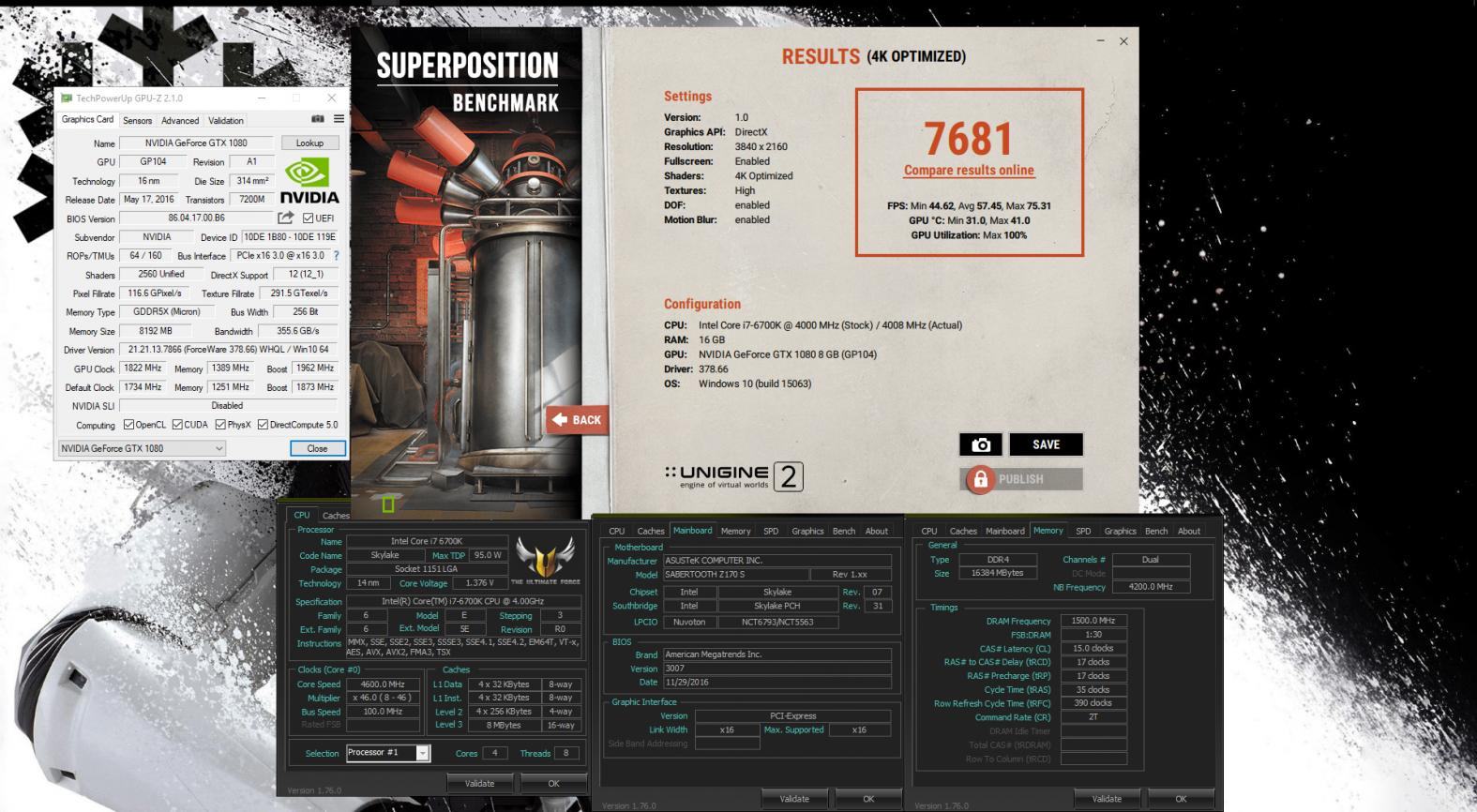The height and width of the screenshot is (812, 1477).
Task: Click the PUBLISH button
Action: click(1020, 479)
